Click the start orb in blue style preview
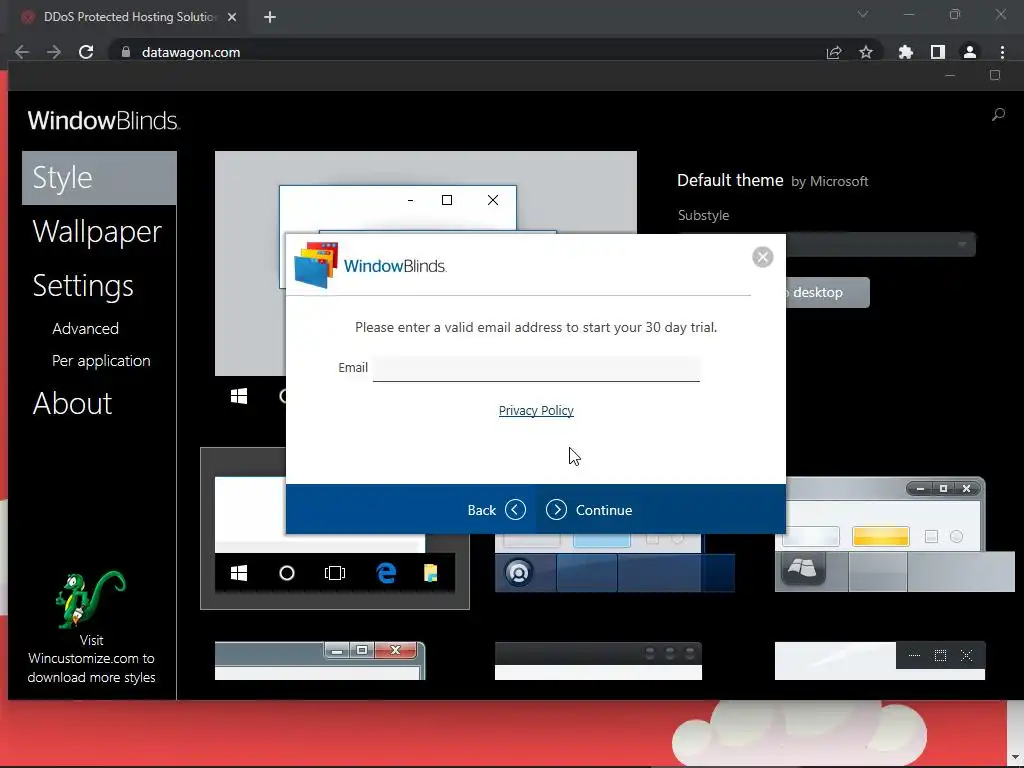1024x768 pixels. pos(519,573)
